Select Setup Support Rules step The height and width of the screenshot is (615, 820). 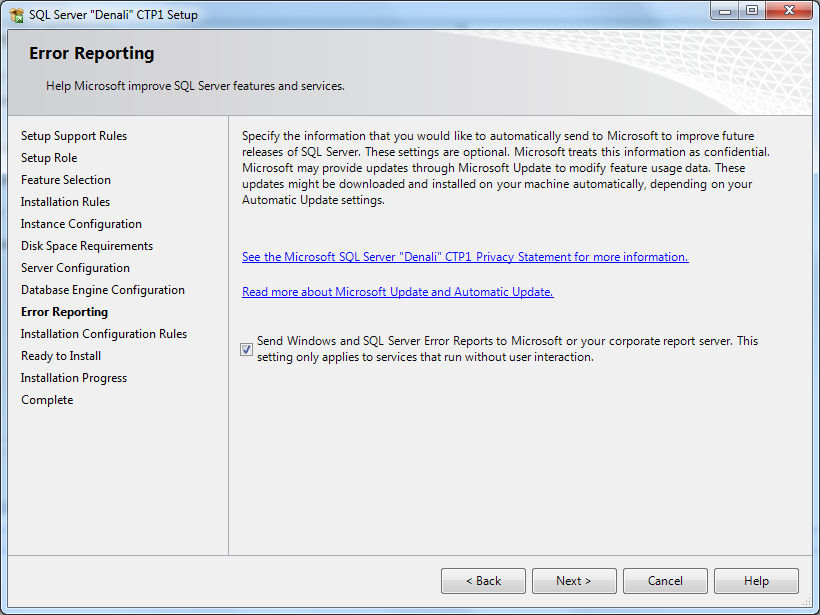click(x=74, y=136)
